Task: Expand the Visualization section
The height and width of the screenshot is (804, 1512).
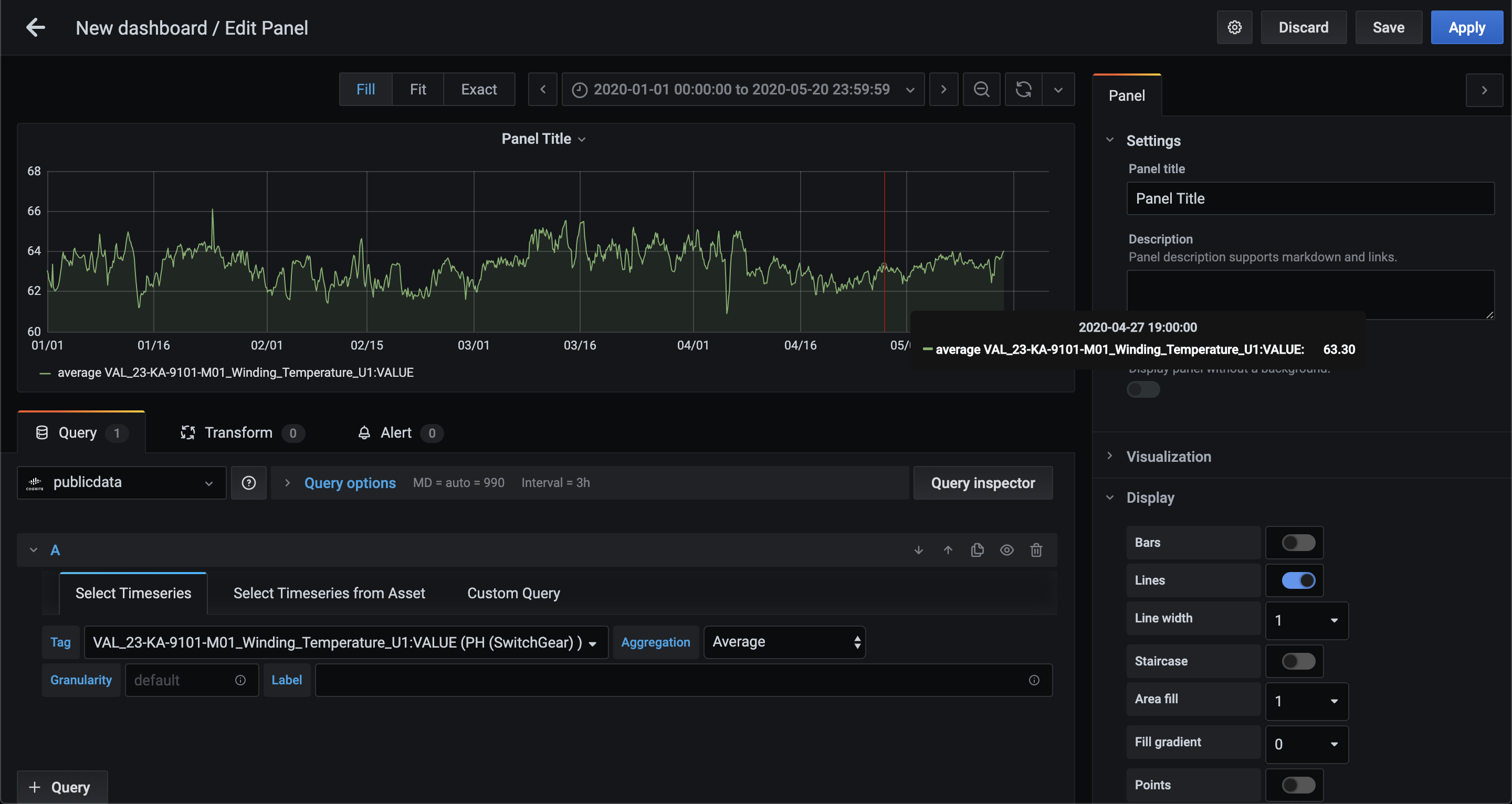Action: click(x=1169, y=456)
